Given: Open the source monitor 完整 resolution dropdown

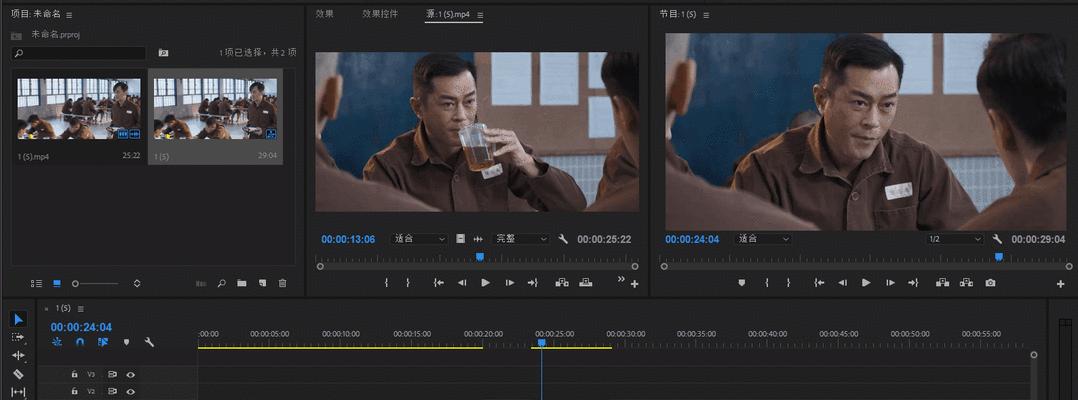Looking at the screenshot, I should pos(521,239).
